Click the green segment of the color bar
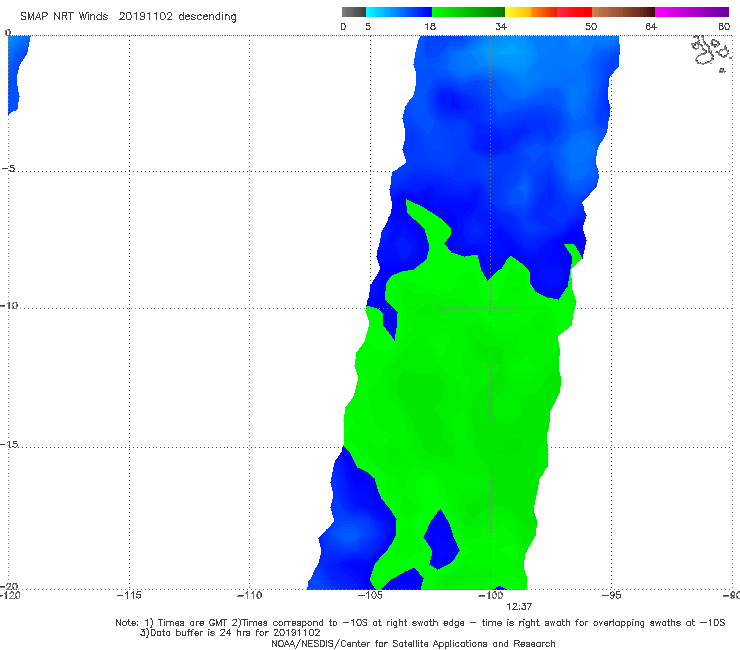This screenshot has width=740, height=650. click(468, 12)
